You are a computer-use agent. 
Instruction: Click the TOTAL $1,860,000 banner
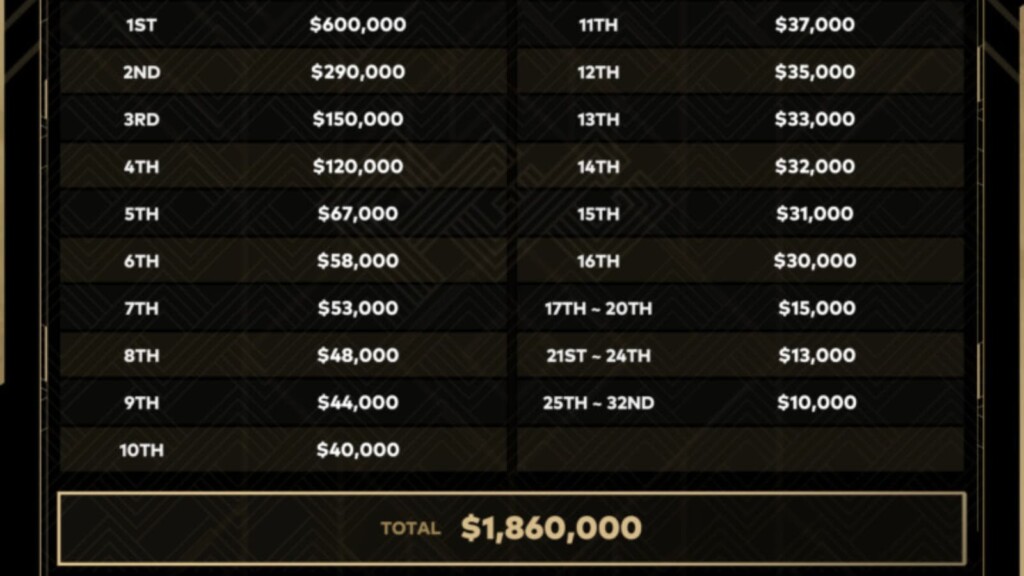(x=512, y=528)
